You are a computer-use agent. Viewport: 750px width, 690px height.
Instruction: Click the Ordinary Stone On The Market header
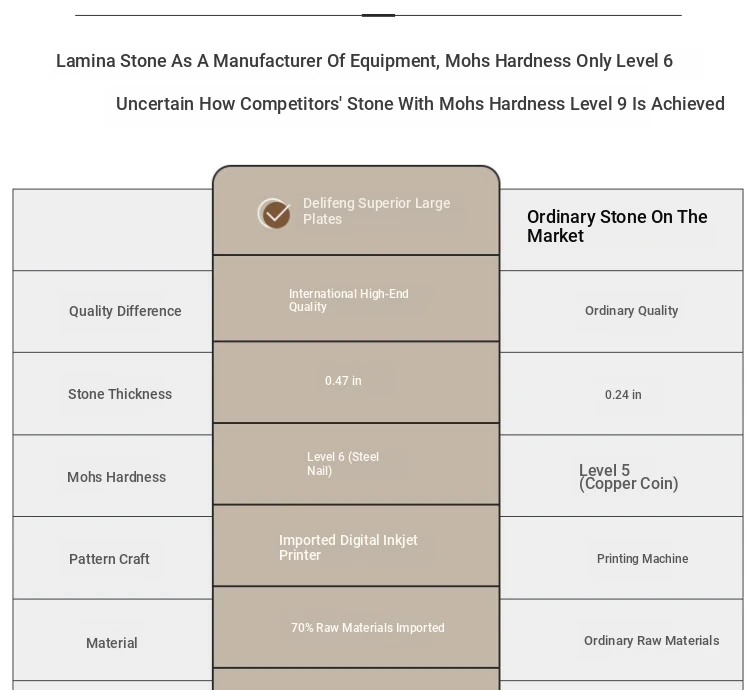tap(617, 226)
